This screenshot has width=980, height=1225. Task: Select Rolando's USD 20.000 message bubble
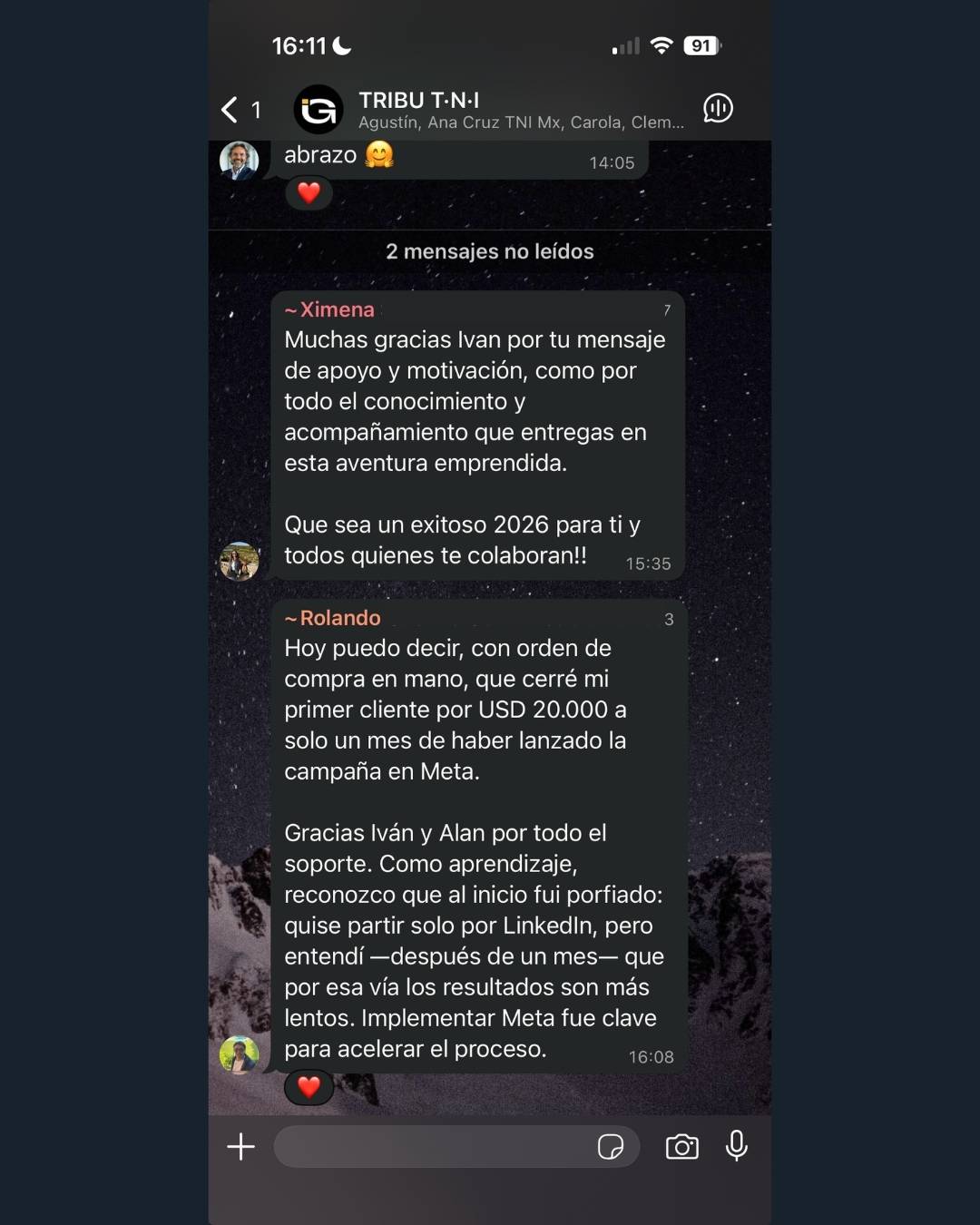pyautogui.click(x=478, y=837)
